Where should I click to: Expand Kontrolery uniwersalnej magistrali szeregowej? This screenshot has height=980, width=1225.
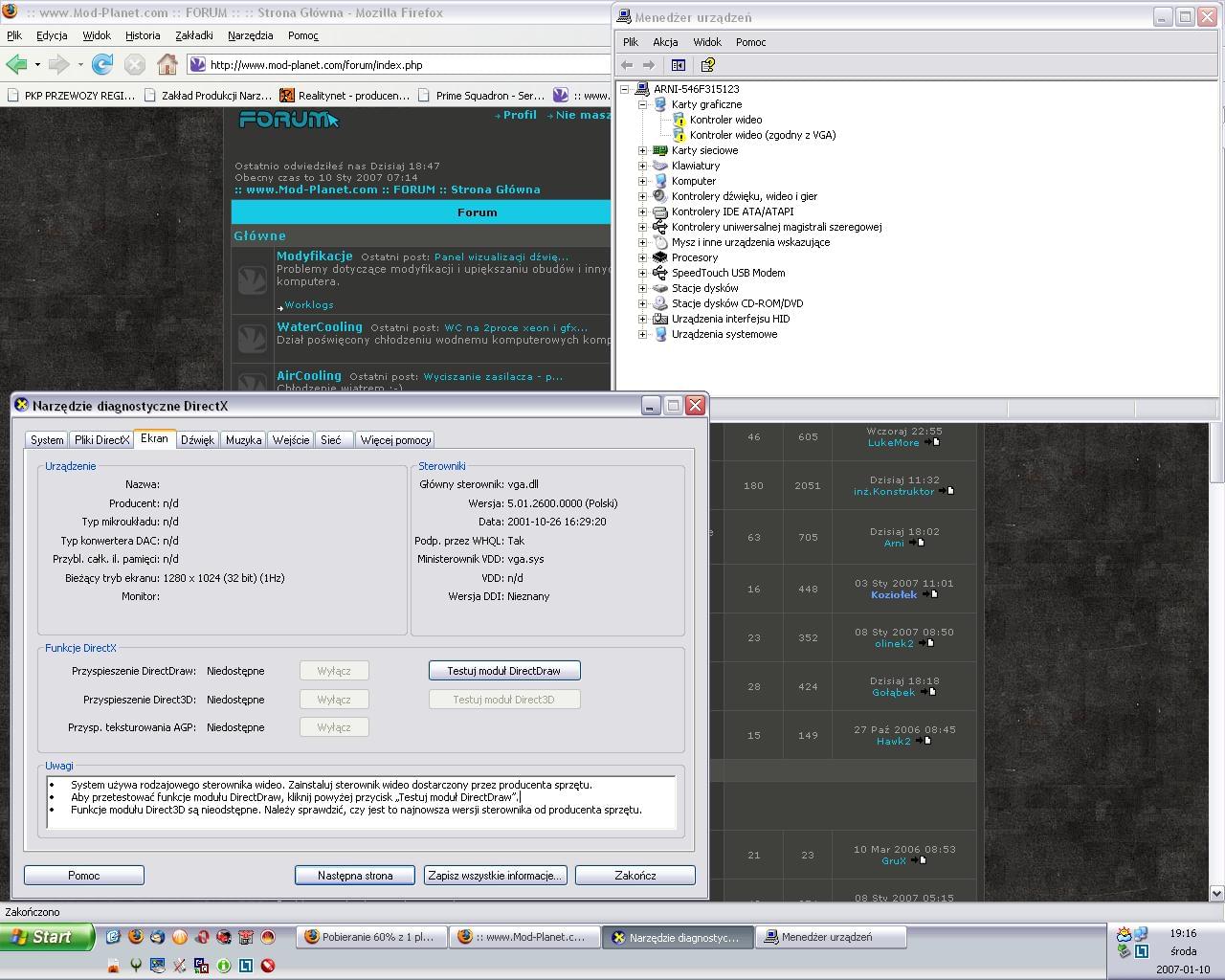point(643,227)
